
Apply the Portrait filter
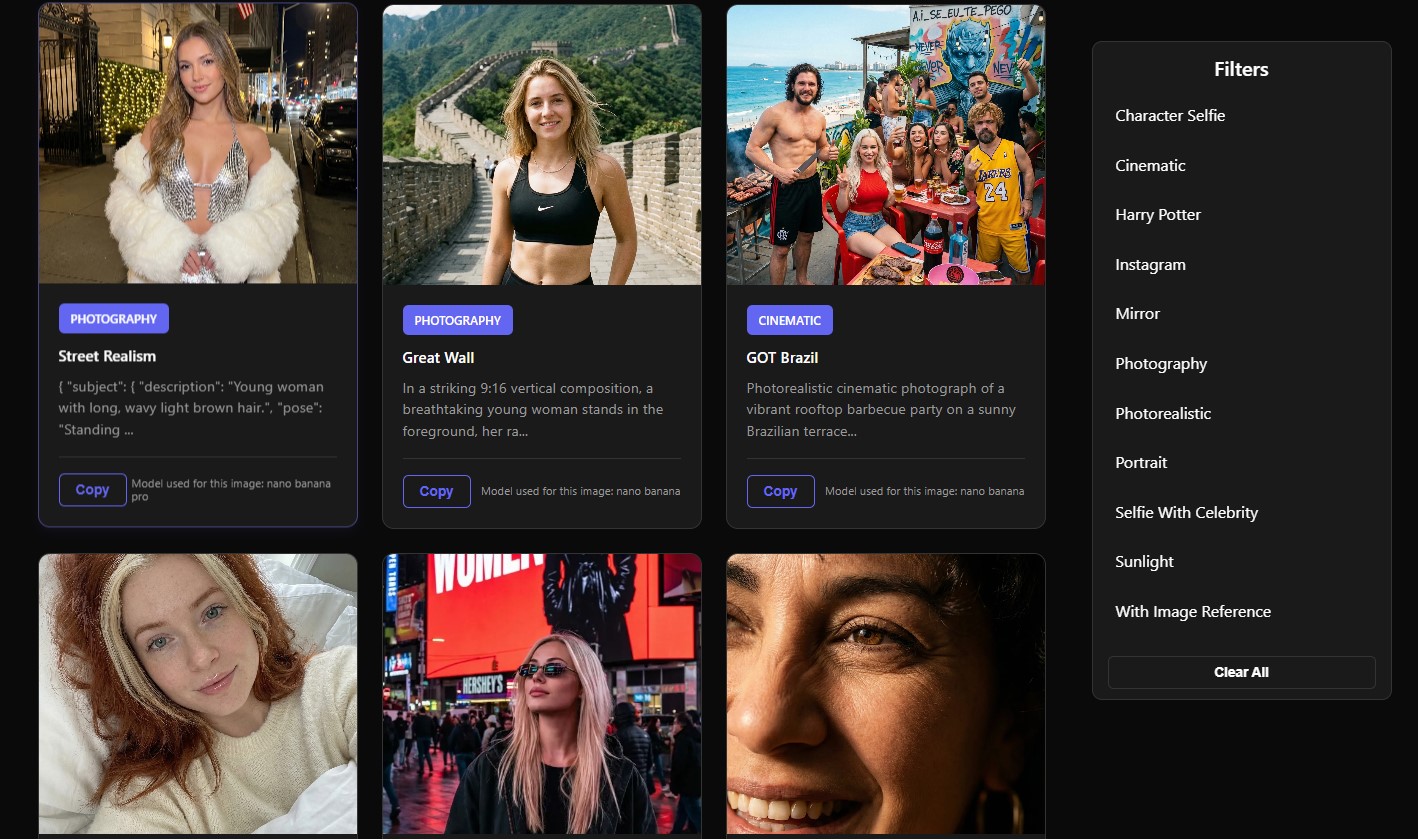pyautogui.click(x=1141, y=463)
